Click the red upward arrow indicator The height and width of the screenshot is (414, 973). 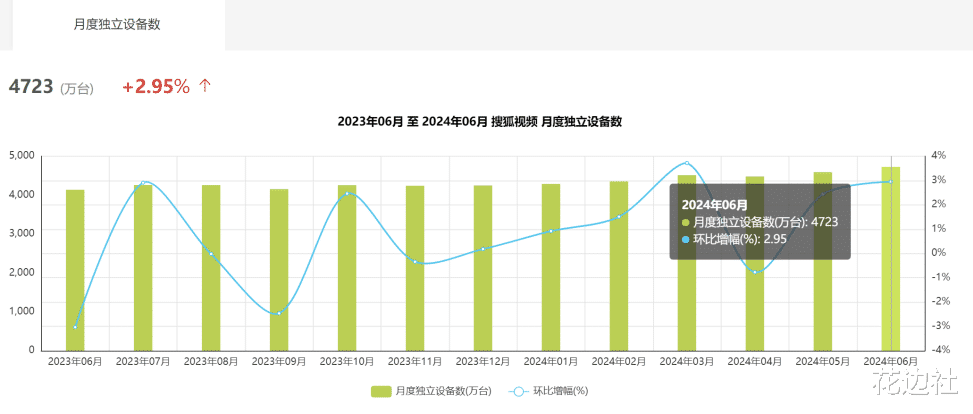[x=205, y=86]
